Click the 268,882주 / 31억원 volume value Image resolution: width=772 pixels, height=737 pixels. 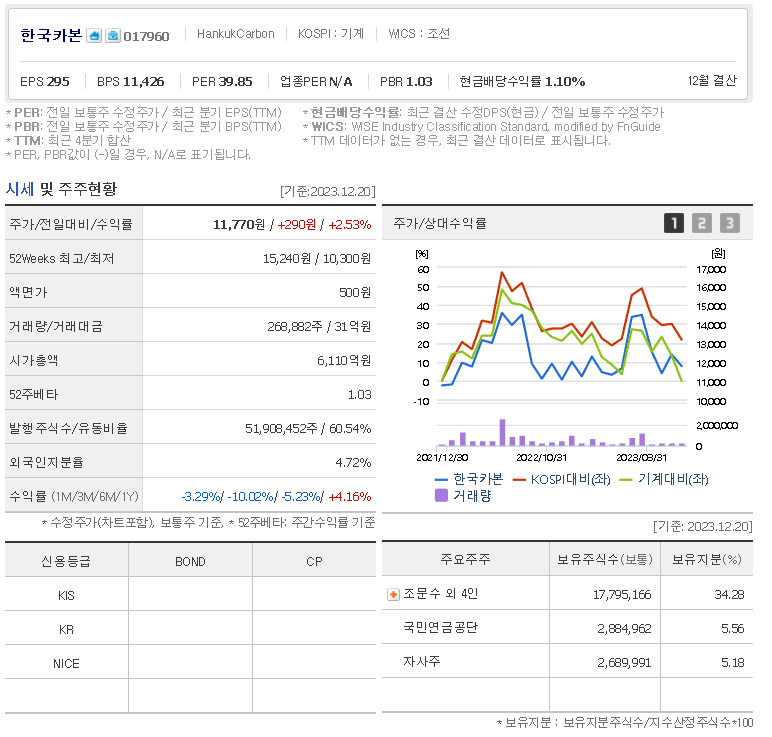pyautogui.click(x=319, y=327)
